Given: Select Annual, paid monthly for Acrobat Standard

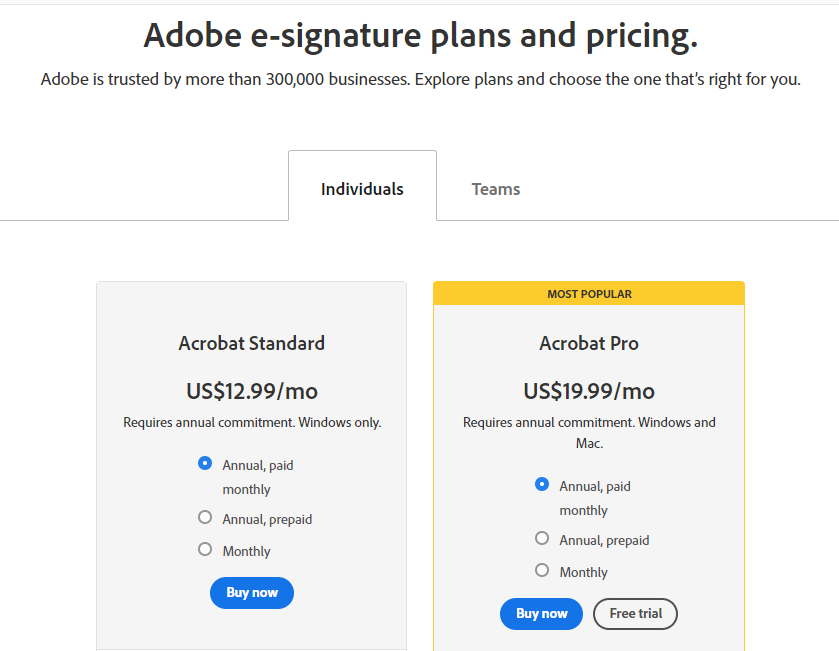Looking at the screenshot, I should (x=205, y=463).
